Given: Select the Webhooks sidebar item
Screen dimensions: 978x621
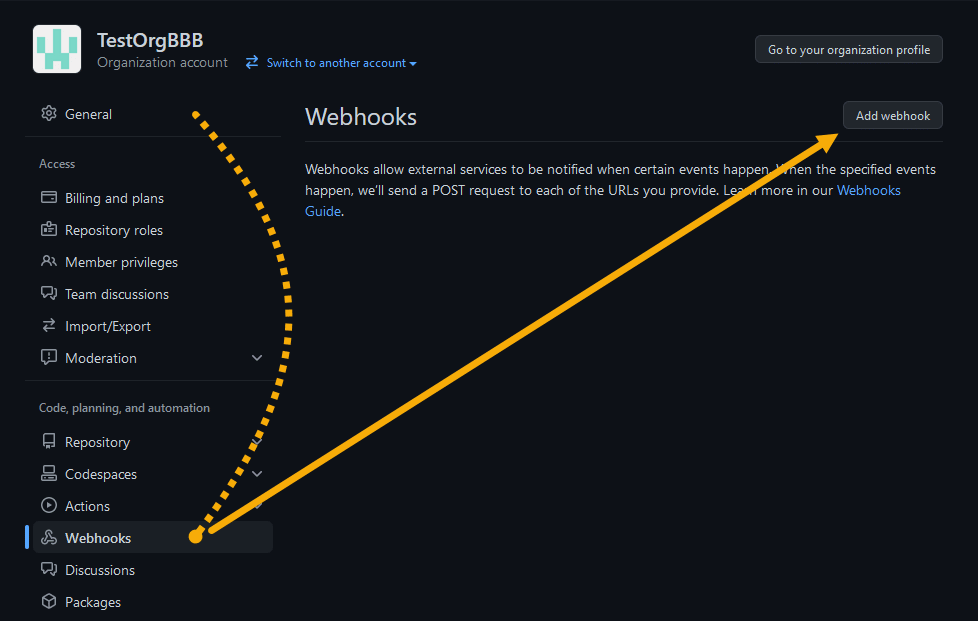Looking at the screenshot, I should pyautogui.click(x=98, y=538).
